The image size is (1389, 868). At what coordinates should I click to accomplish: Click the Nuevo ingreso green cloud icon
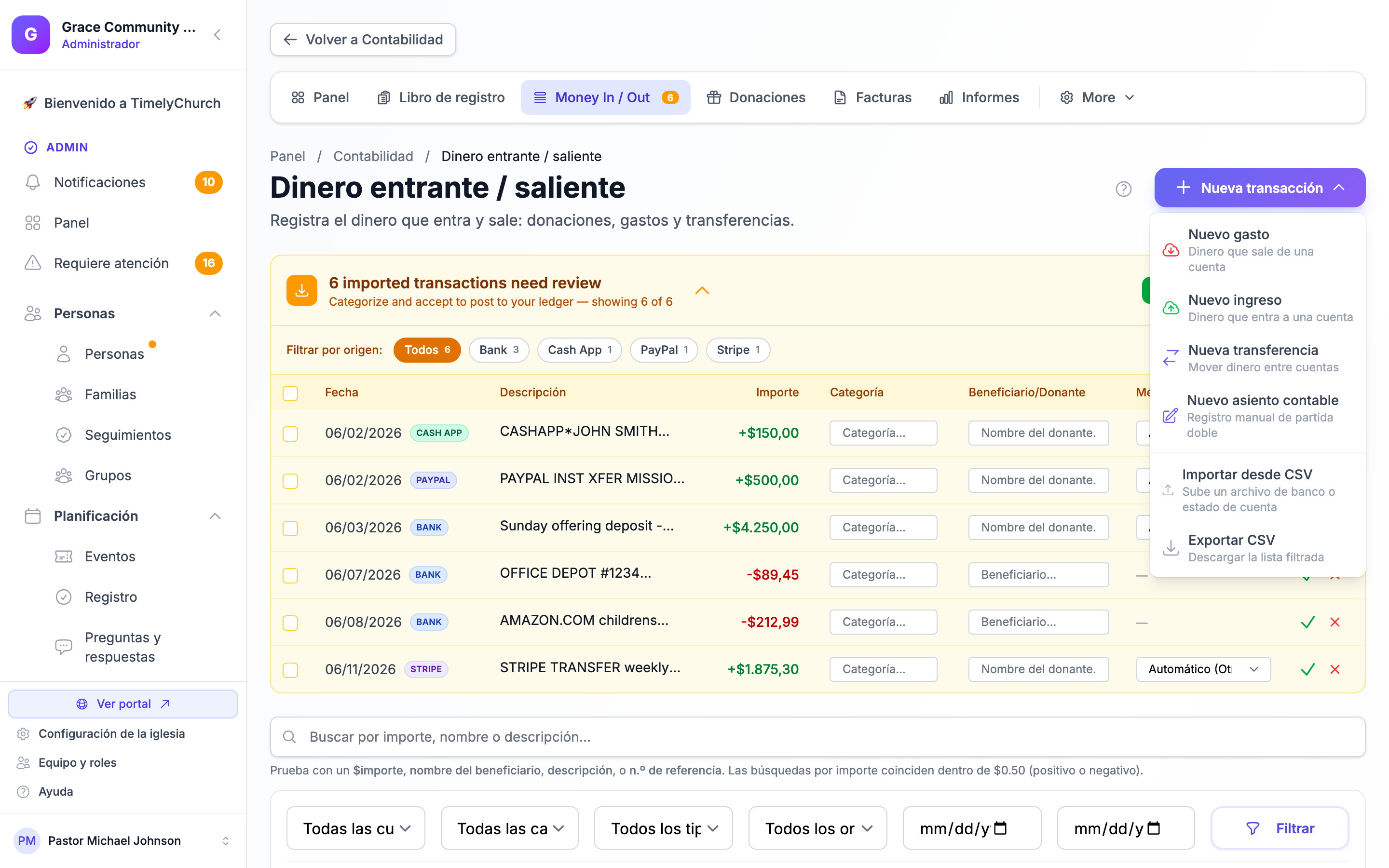1171,308
